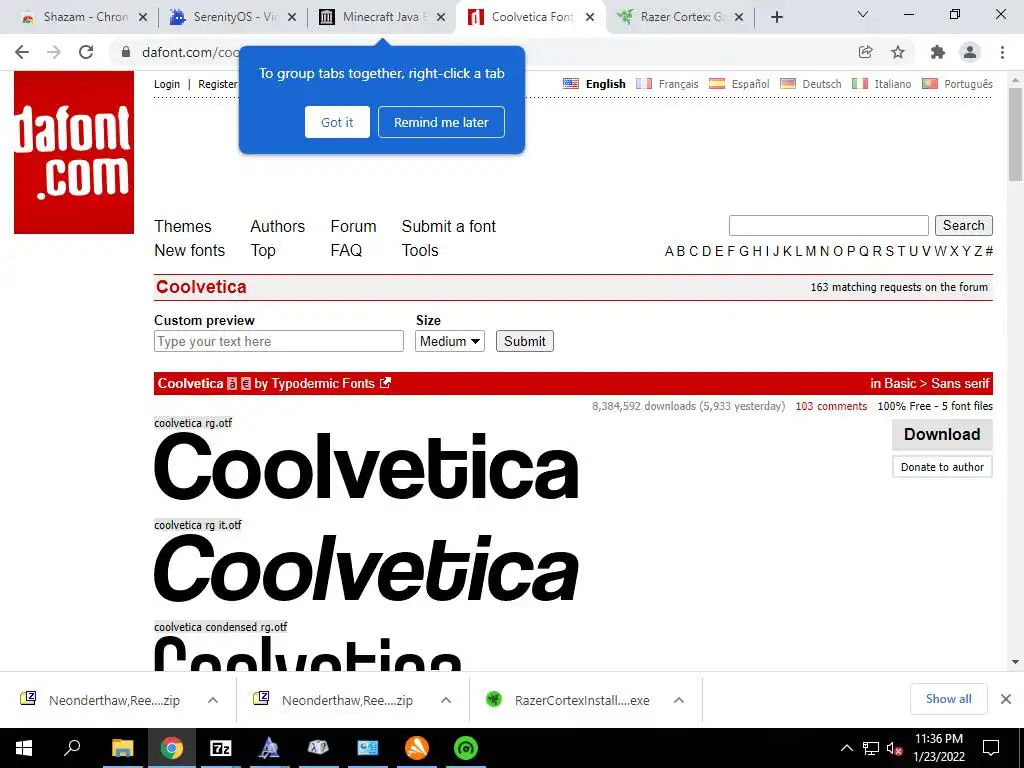Click the page vertical scrollbar thumb
Viewport: 1024px width, 768px height.
coord(1015,134)
